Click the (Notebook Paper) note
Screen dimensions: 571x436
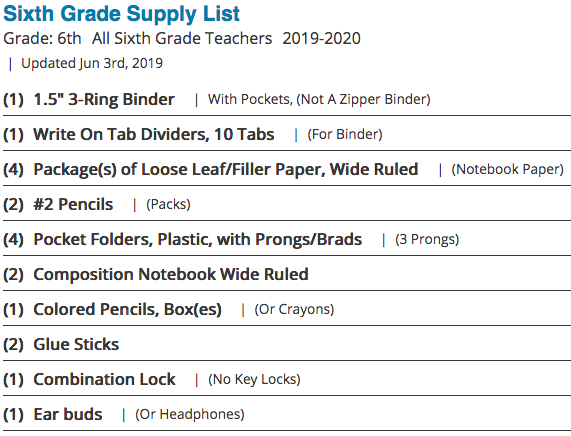coord(508,169)
